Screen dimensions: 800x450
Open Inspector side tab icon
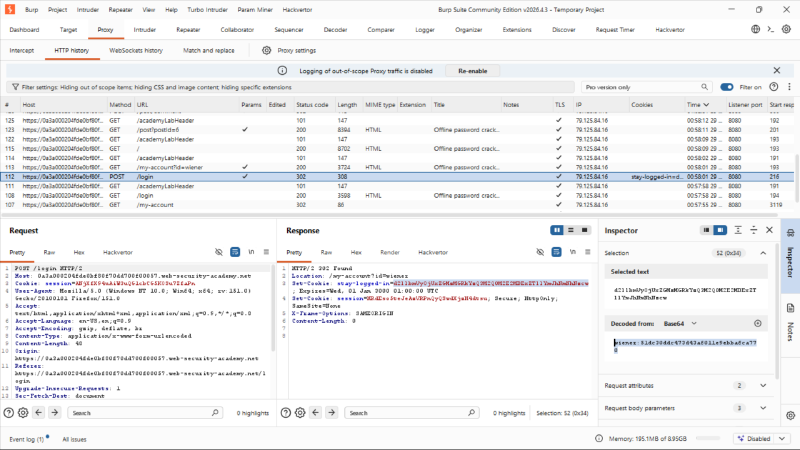(790, 233)
